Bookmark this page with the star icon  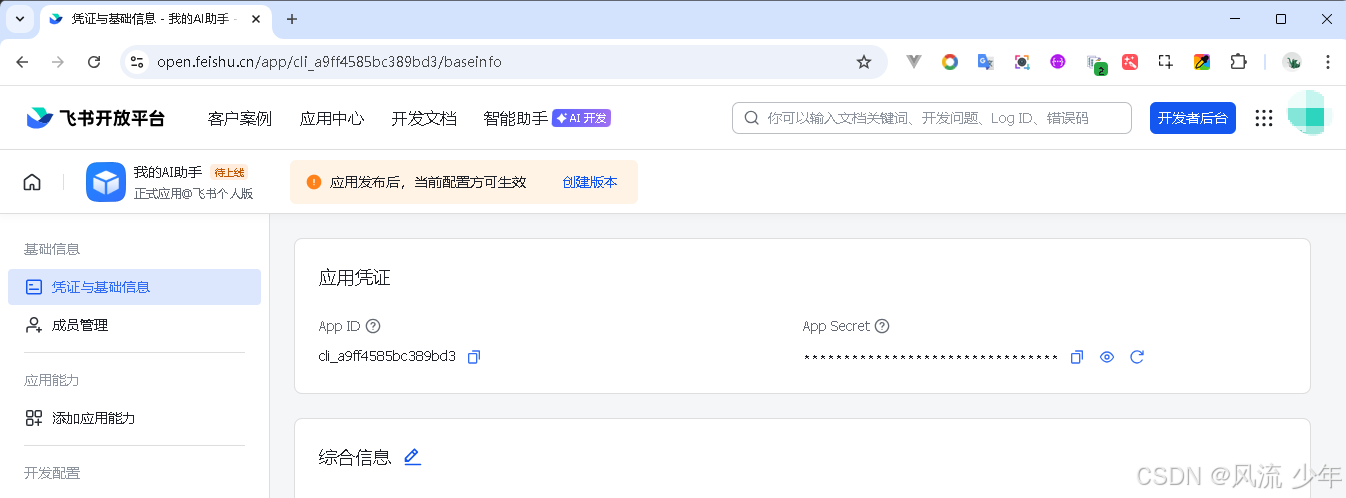pyautogui.click(x=864, y=62)
